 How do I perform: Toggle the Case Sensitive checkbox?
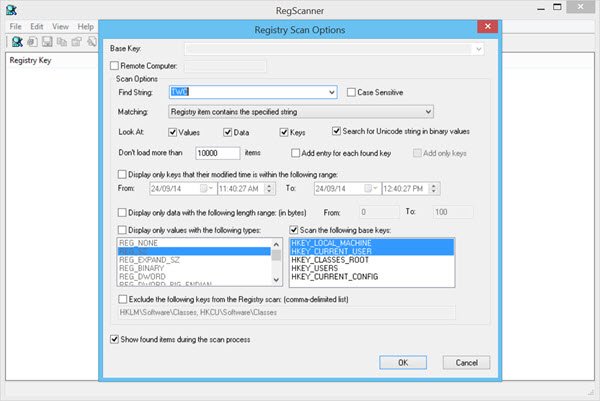coord(351,92)
